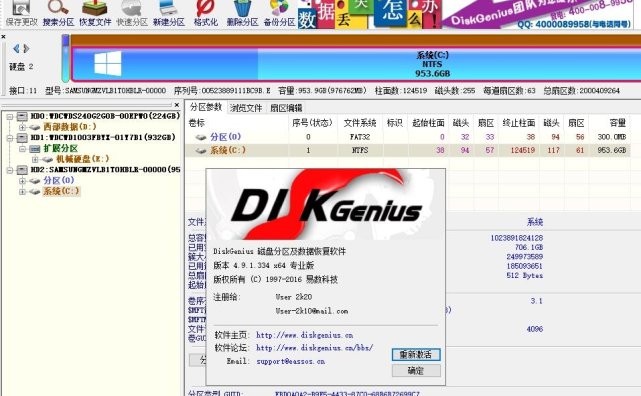Click the 保存更改 save changes toolbar icon
Viewport: 641px width, 396px height.
tap(22, 14)
